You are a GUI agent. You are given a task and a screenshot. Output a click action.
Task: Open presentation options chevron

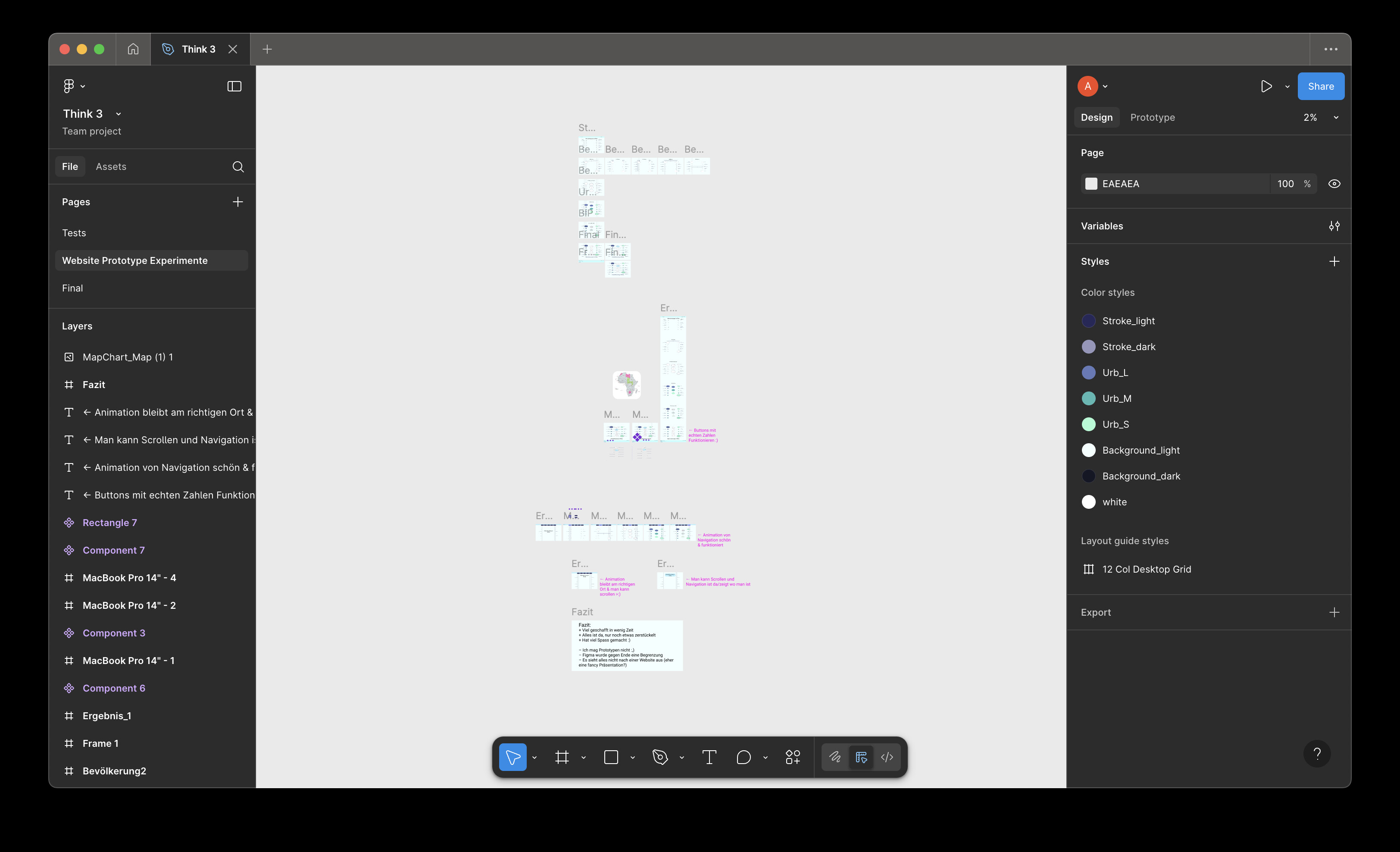(1287, 86)
